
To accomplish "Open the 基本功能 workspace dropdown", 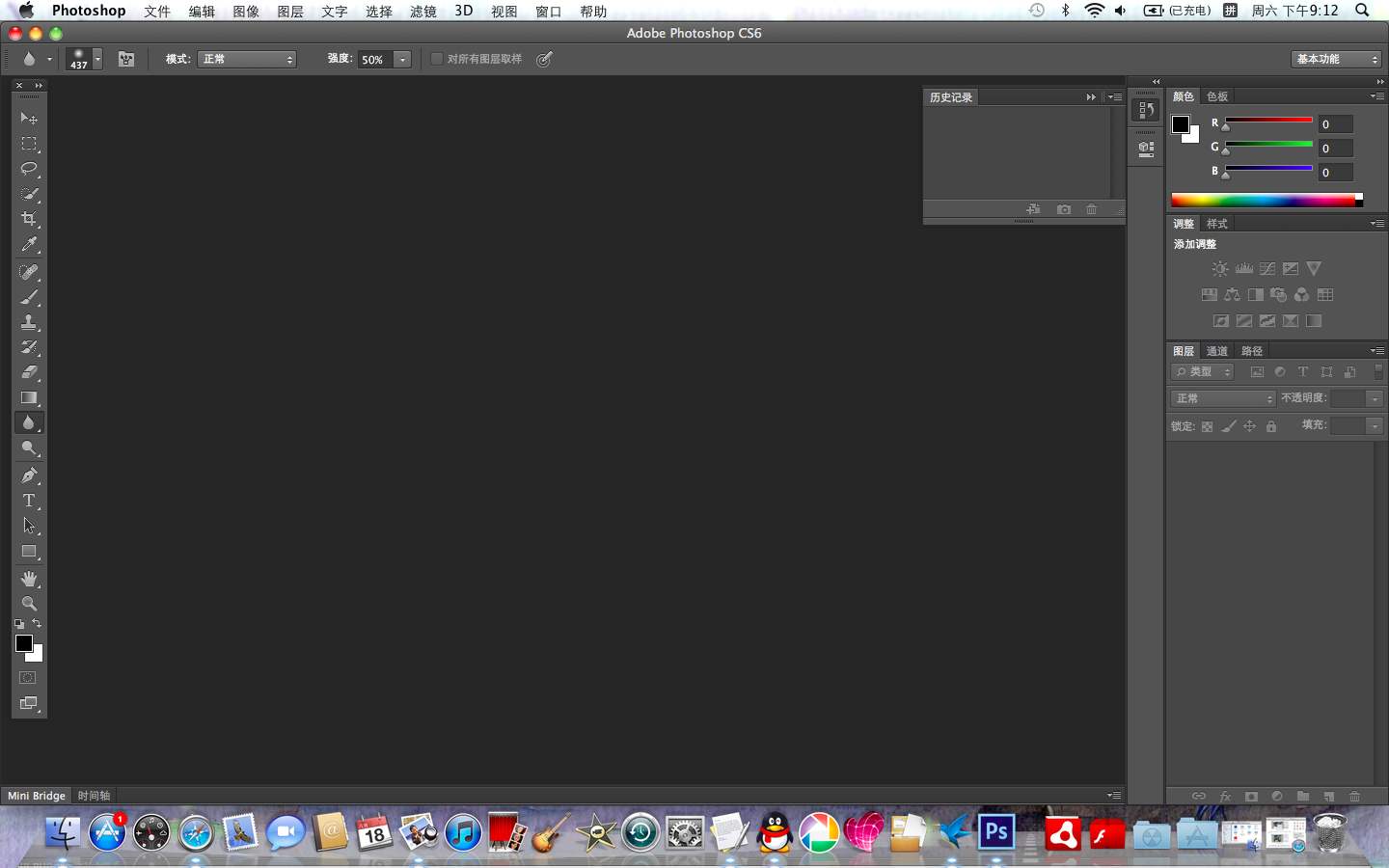I will click(1336, 59).
